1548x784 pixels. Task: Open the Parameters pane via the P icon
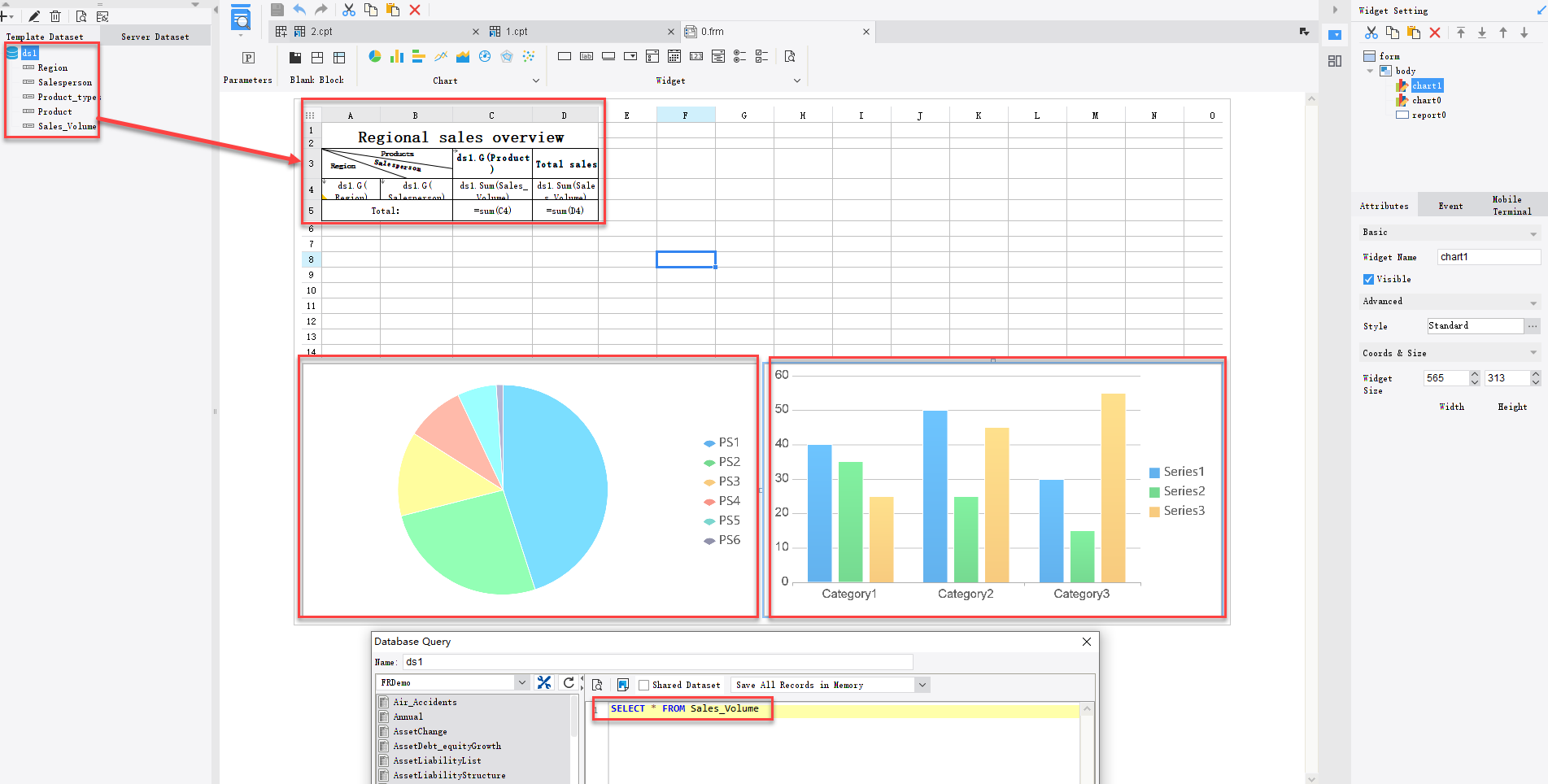tap(247, 59)
